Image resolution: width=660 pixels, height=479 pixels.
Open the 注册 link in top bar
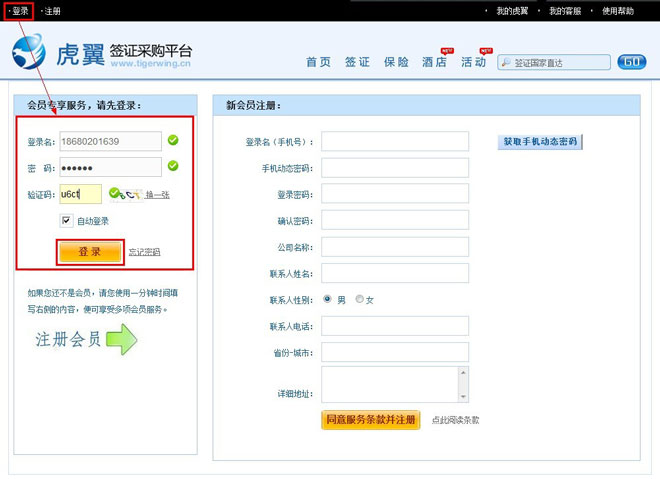point(52,11)
